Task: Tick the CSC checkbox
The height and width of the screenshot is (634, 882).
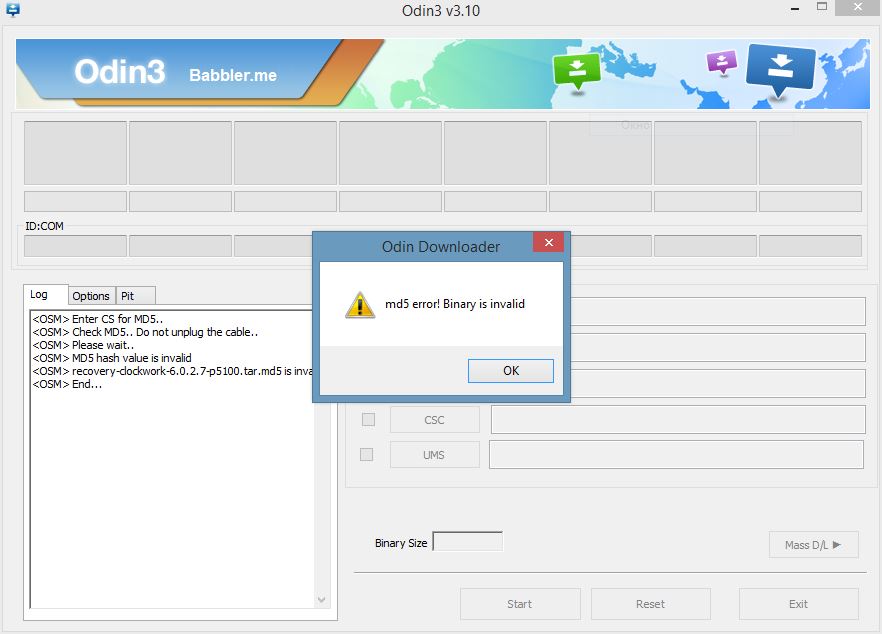Action: click(x=368, y=420)
